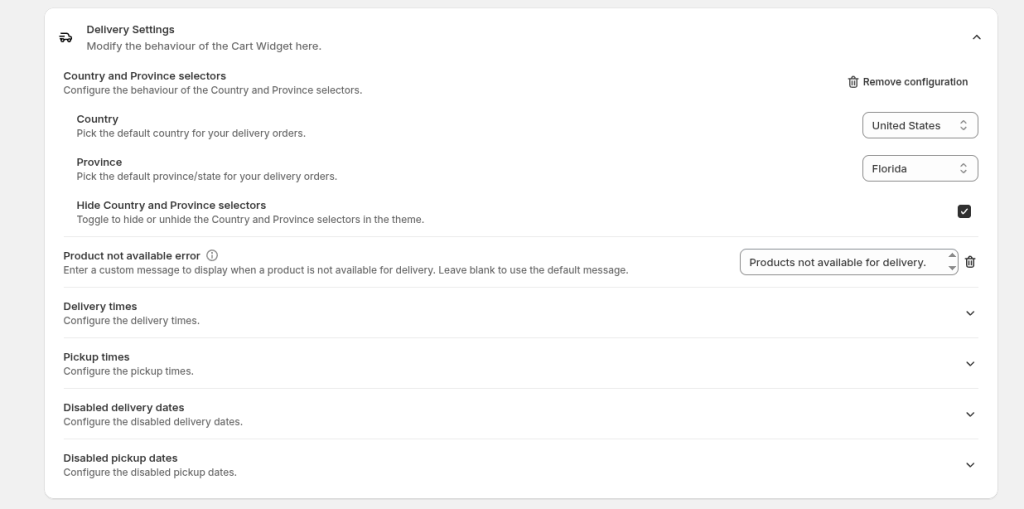Screen dimensions: 1024x509
Task: Expand Pickup times using its chevron
Action: click(969, 364)
